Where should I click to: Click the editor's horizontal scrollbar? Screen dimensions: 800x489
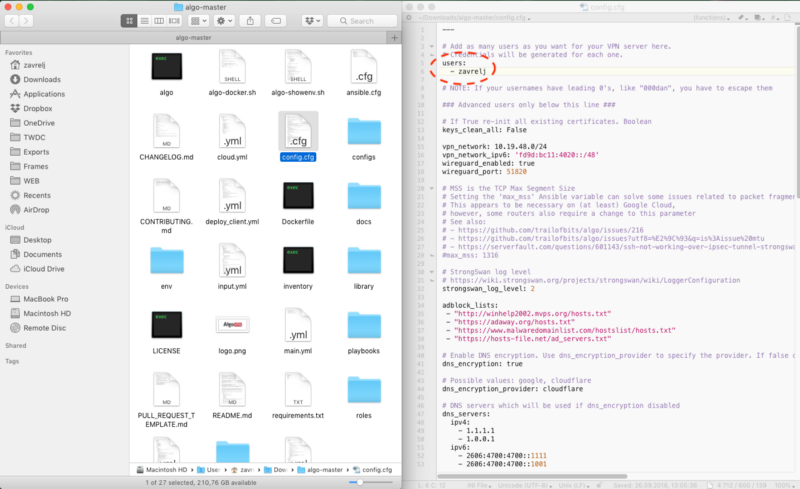532,476
